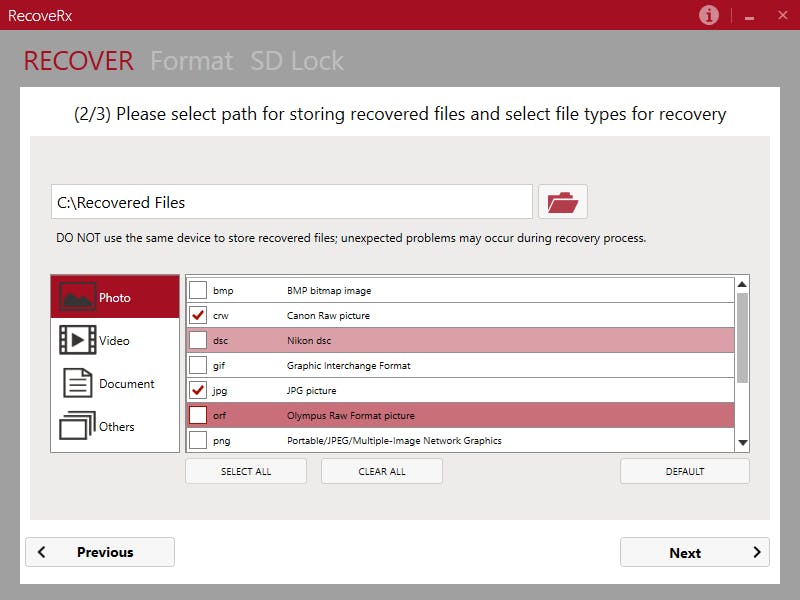Check the orf Olympus Raw checkbox
800x600 pixels.
[198, 415]
